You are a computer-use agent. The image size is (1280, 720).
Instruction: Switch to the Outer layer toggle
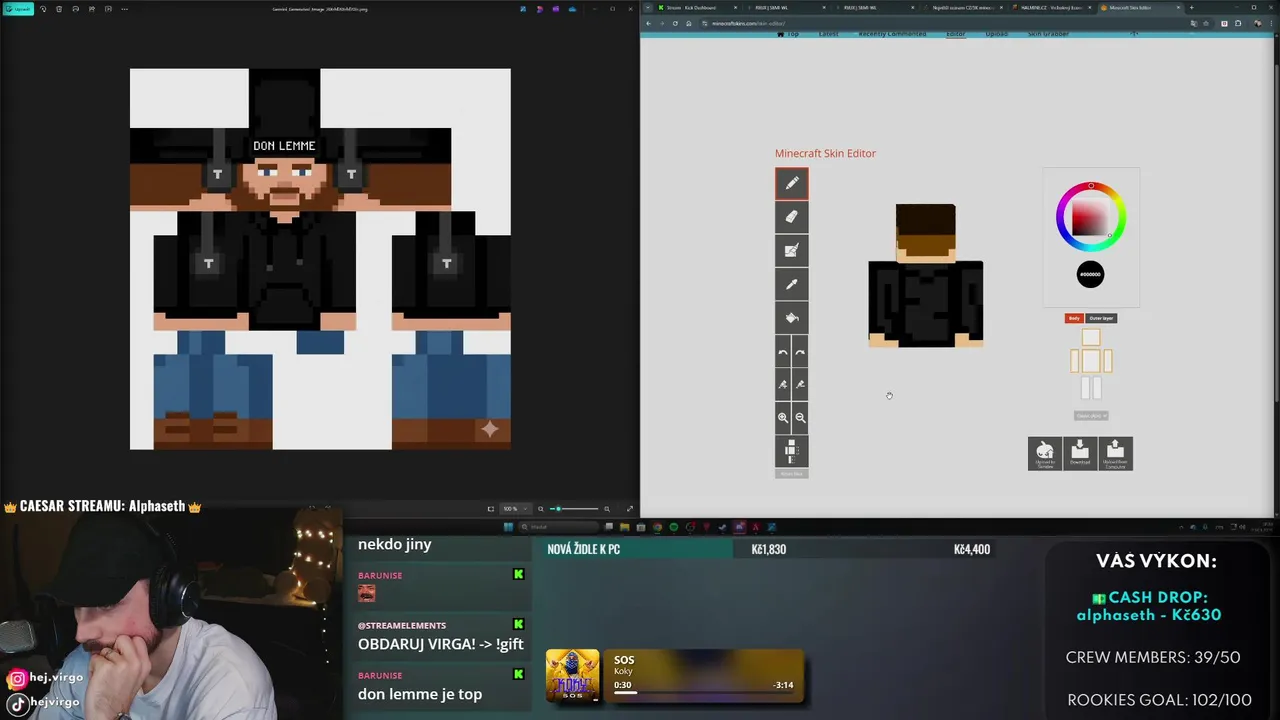(x=1101, y=318)
